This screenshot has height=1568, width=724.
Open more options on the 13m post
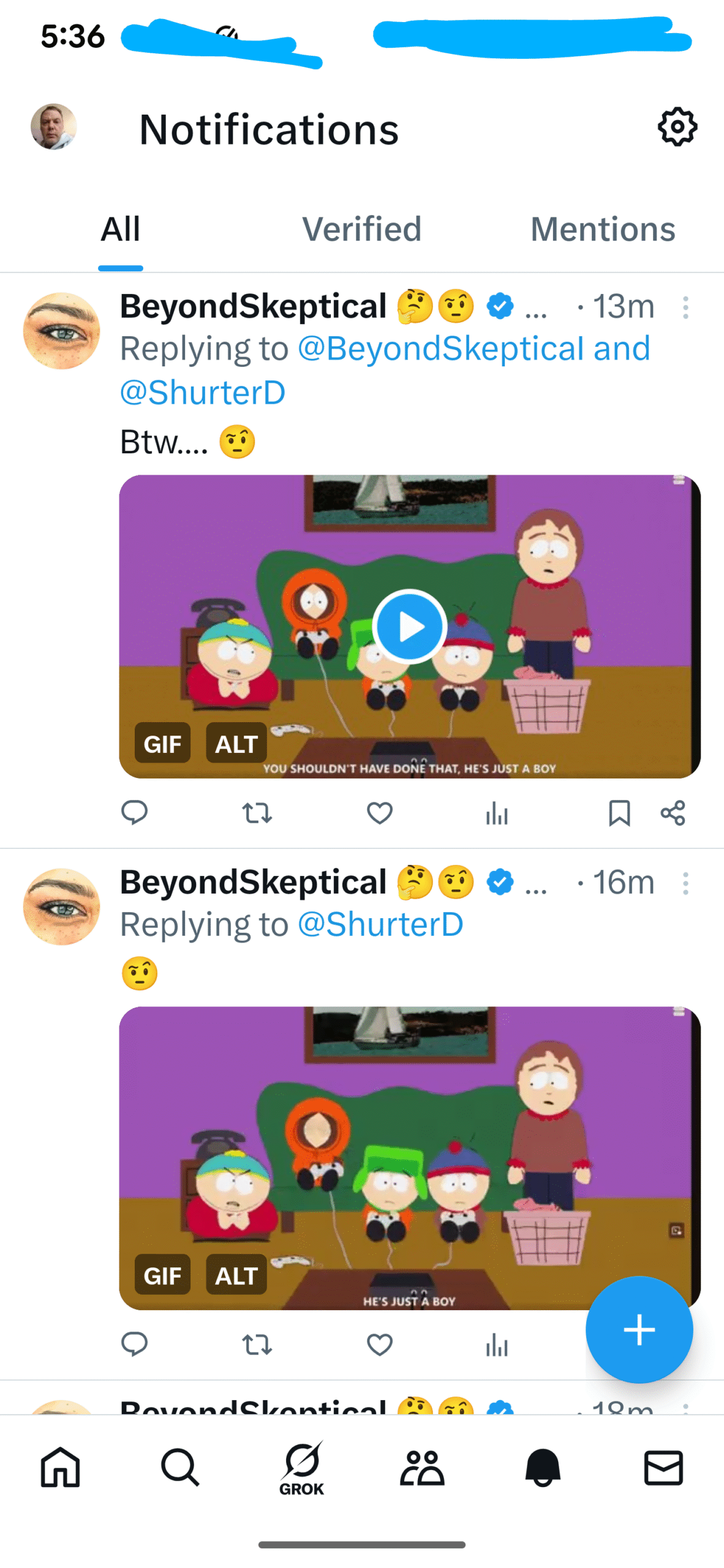click(685, 307)
